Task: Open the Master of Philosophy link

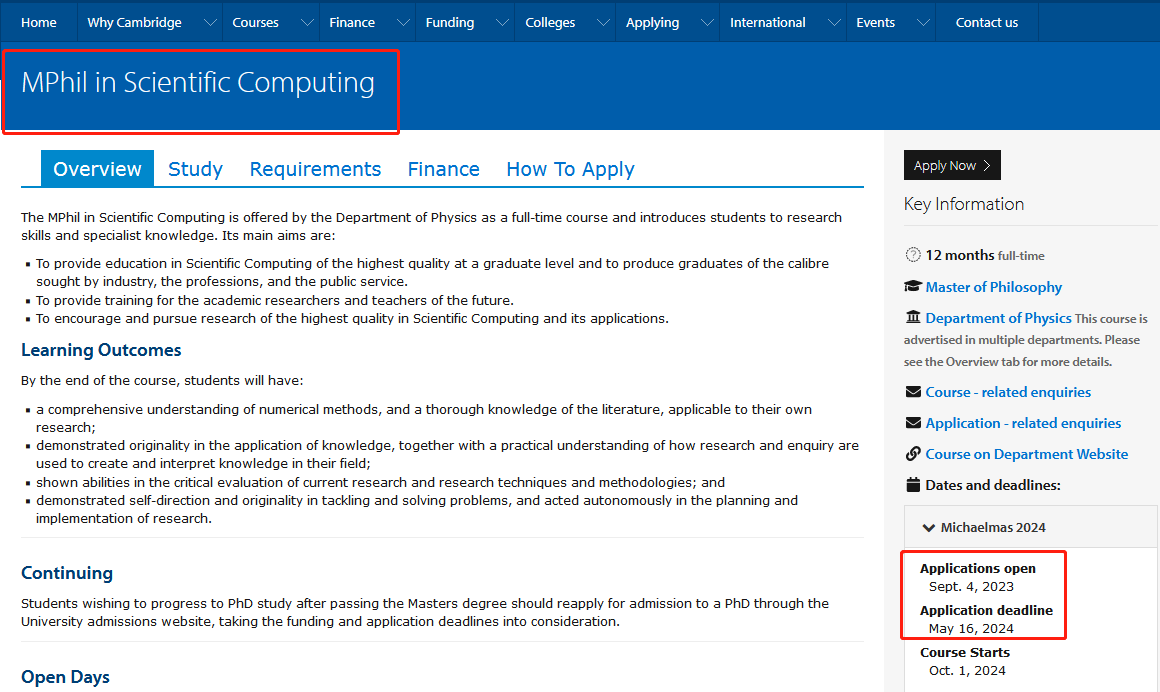Action: [993, 287]
